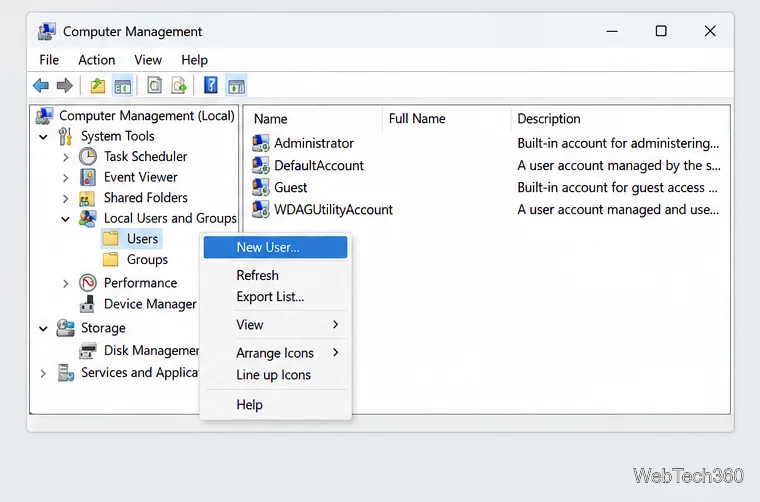Choose New User... from context menu

tap(275, 247)
